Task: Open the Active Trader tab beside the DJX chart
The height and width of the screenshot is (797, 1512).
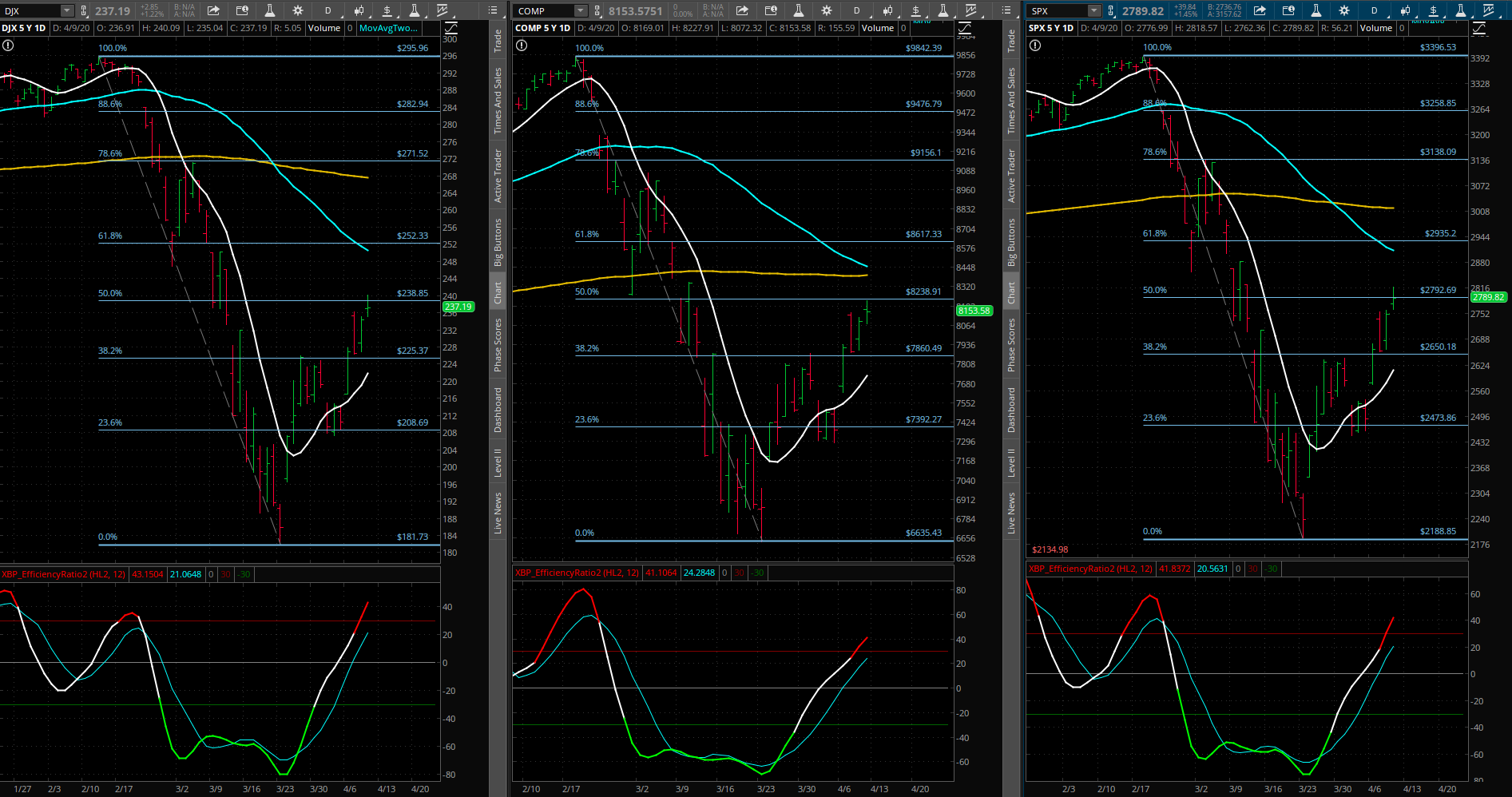Action: tap(498, 176)
